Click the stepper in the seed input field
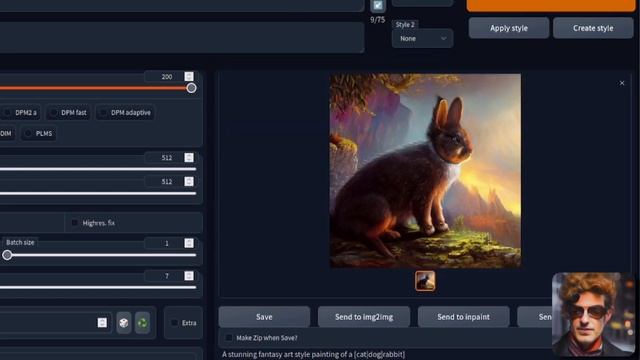The image size is (640, 360). tap(102, 322)
